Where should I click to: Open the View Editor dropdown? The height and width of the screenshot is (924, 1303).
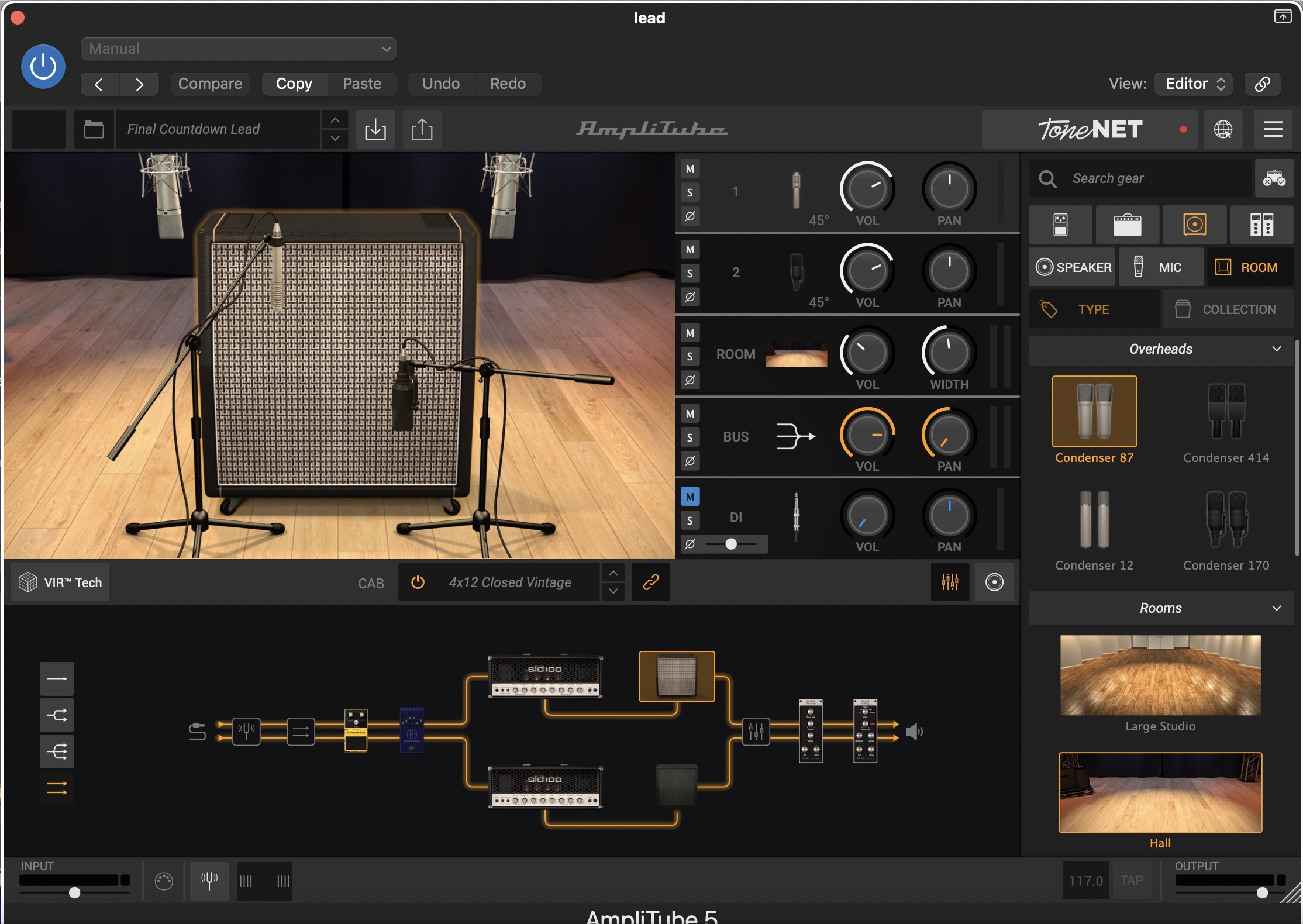[1194, 84]
